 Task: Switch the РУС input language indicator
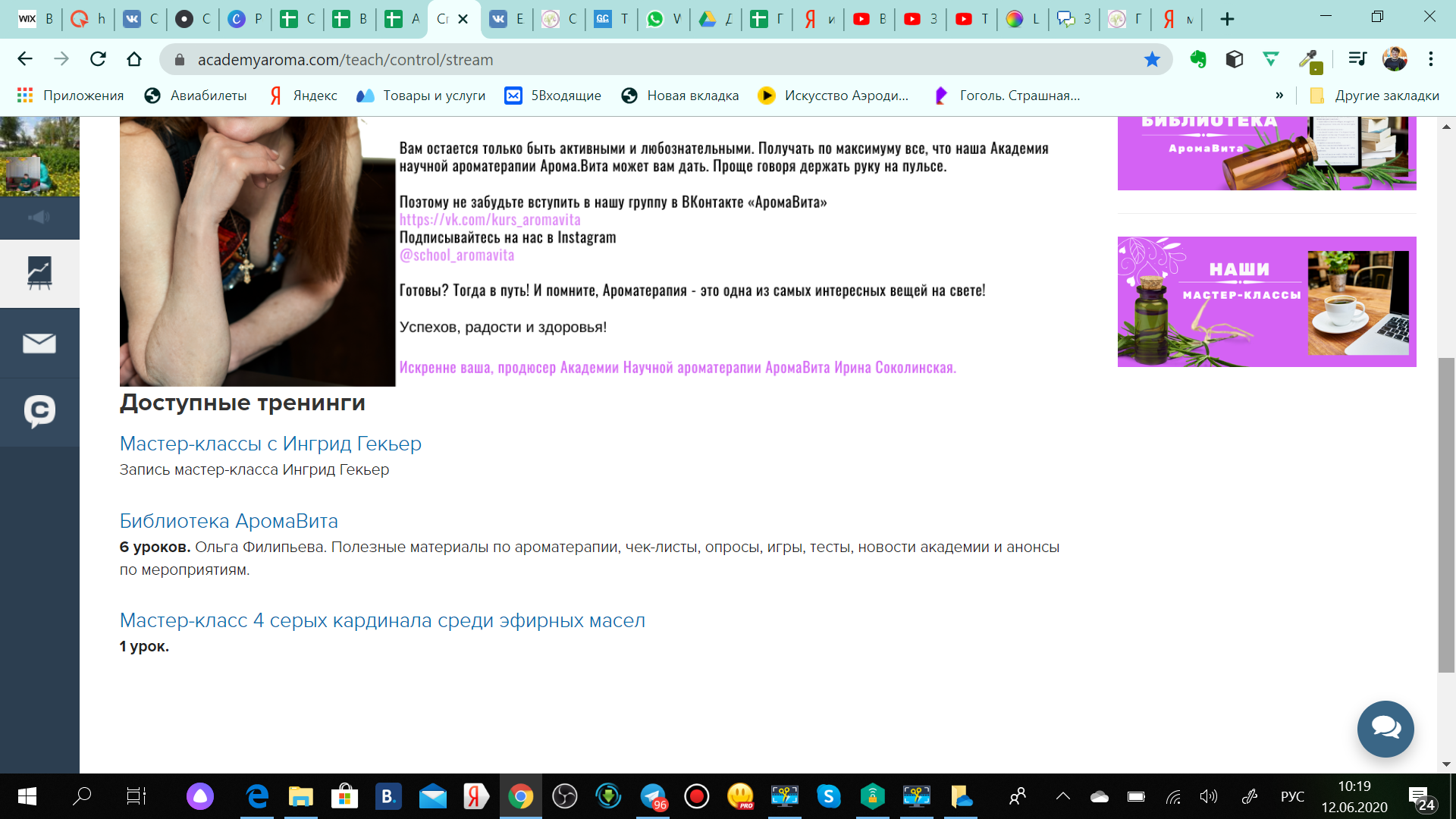point(1292,796)
